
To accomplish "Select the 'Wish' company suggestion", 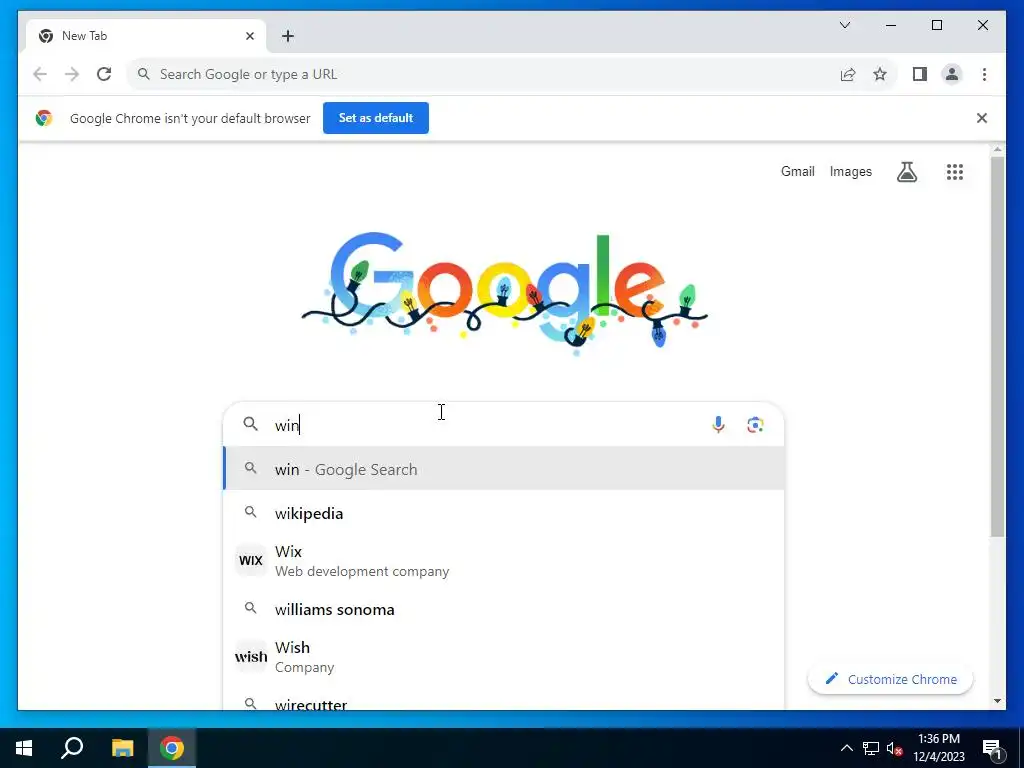I will (x=504, y=657).
